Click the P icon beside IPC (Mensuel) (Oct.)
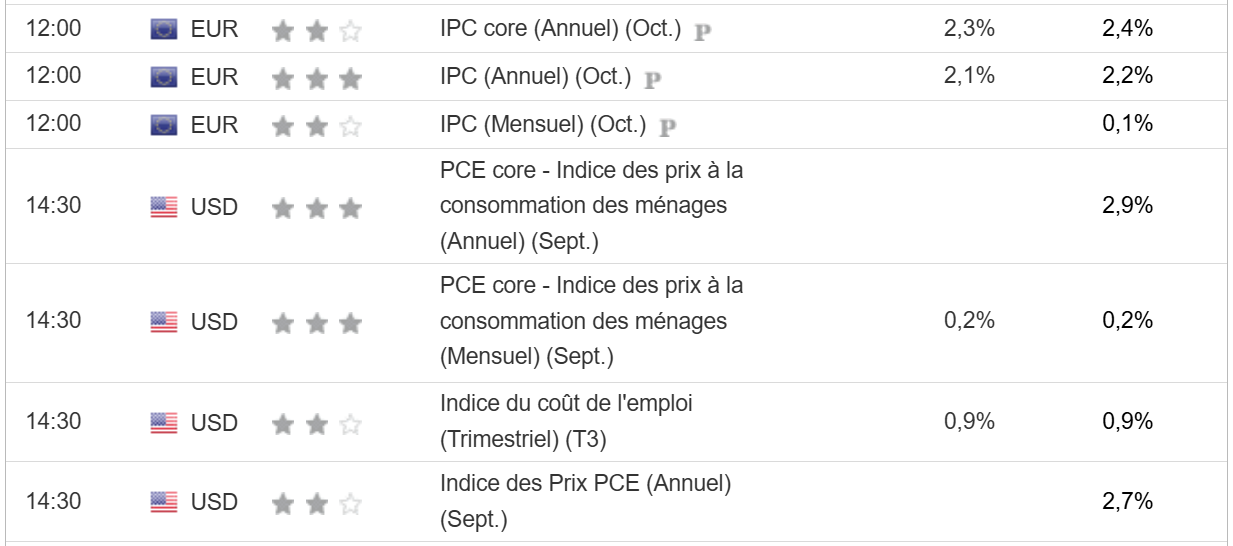 tap(668, 127)
